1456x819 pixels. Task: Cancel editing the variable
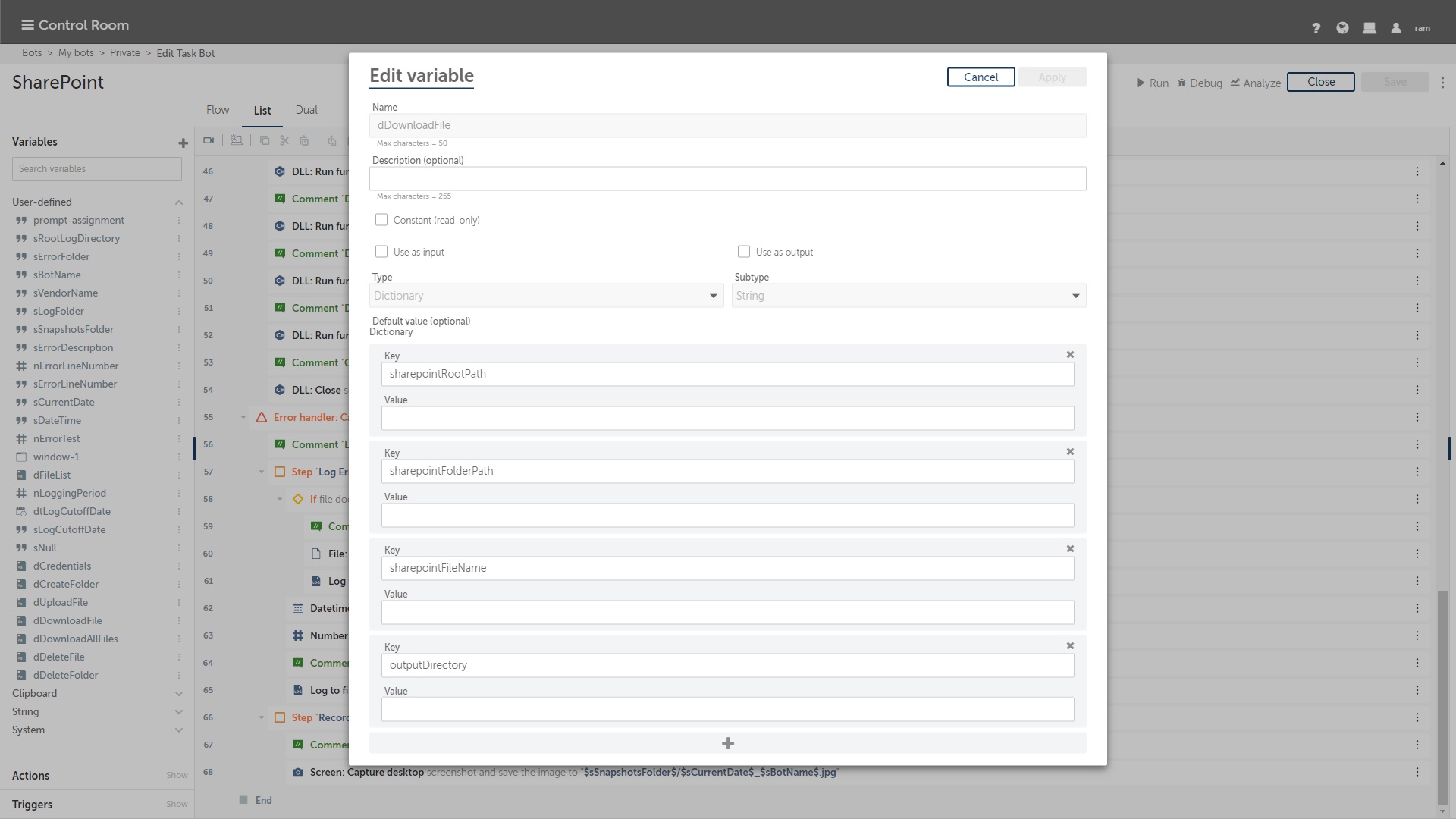click(x=981, y=77)
